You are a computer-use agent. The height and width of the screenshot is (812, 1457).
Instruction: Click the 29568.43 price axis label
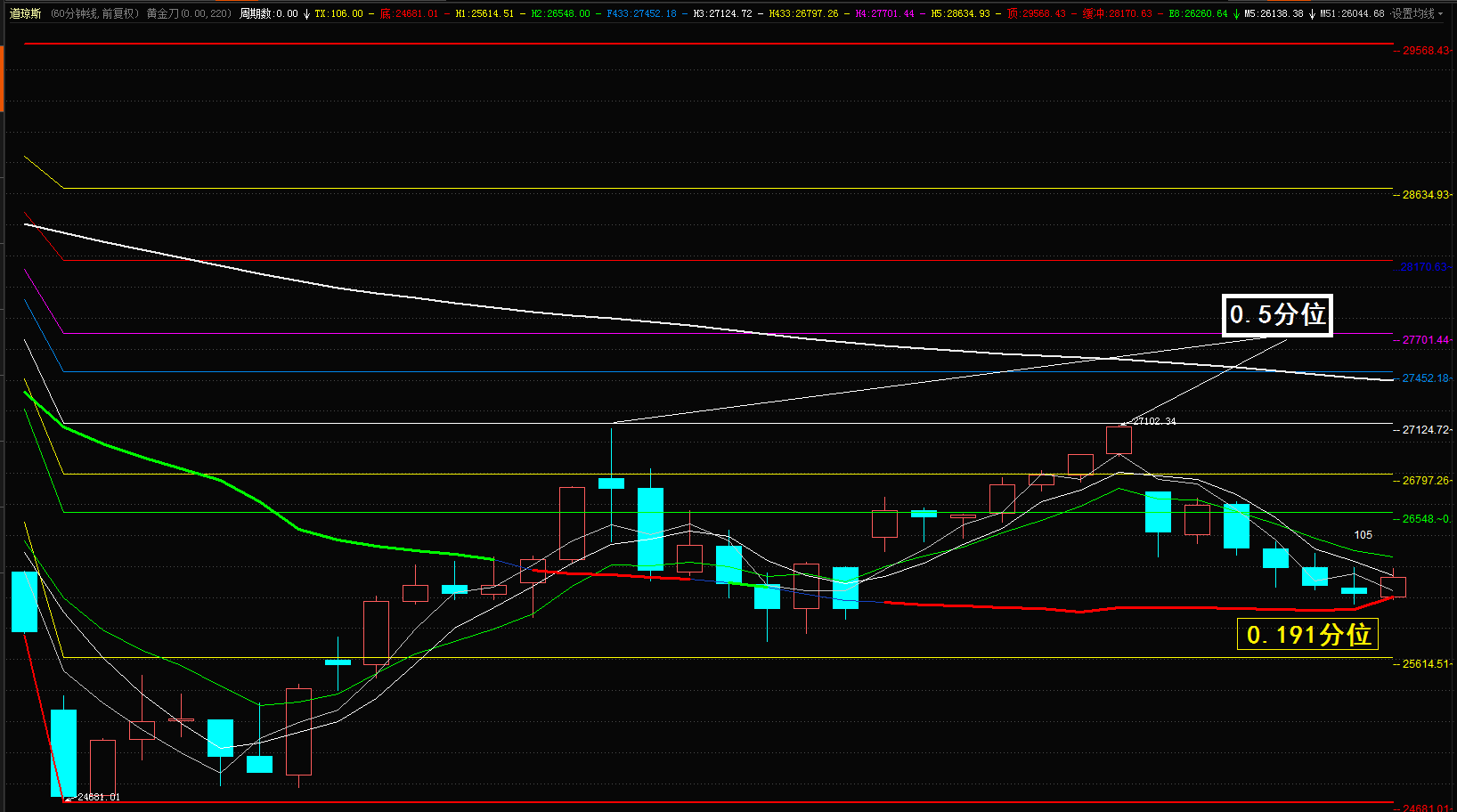coord(1425,51)
